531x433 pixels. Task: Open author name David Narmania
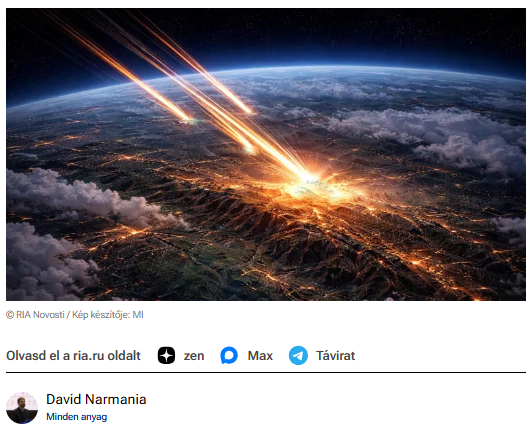click(x=96, y=399)
